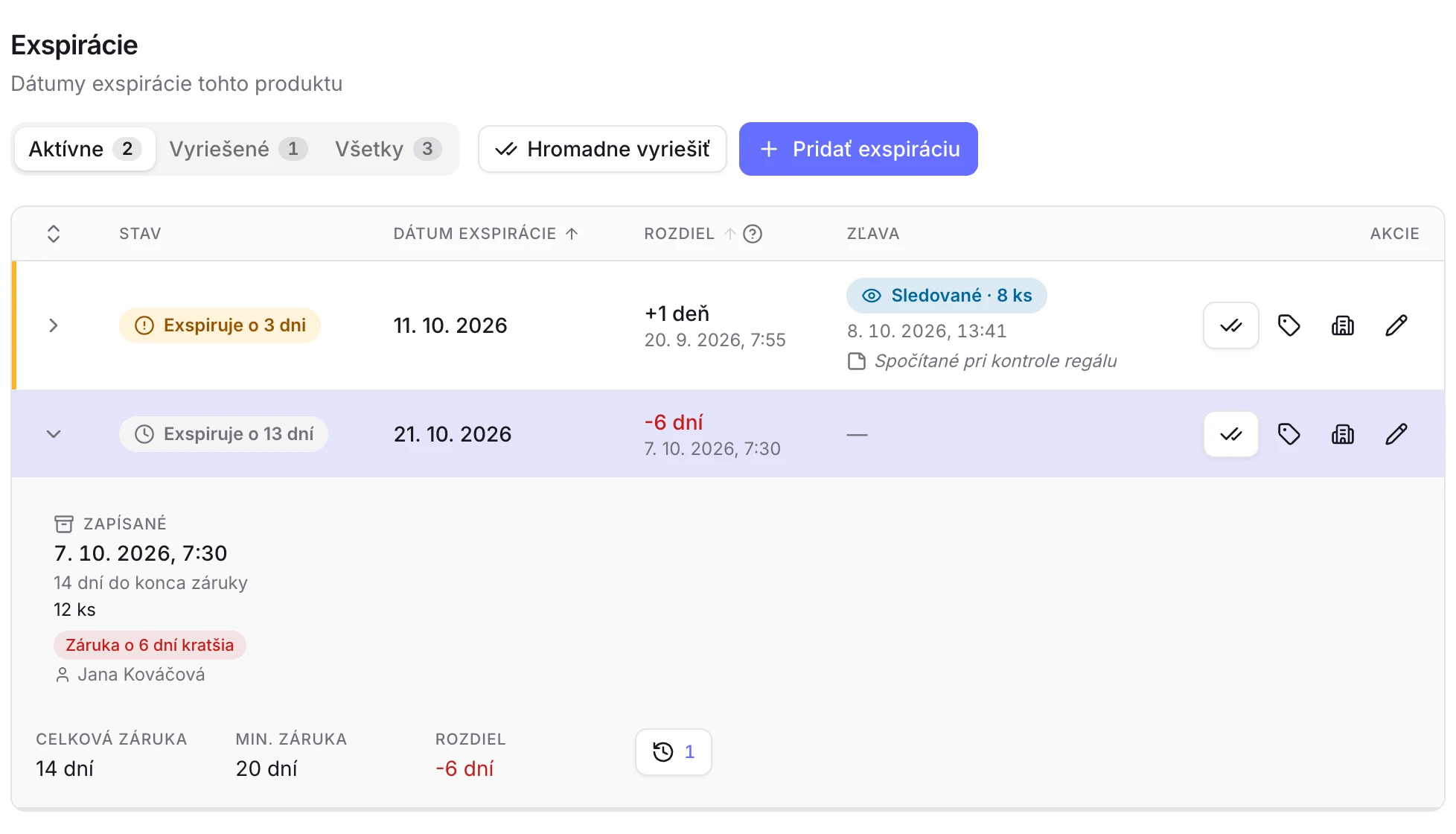Click the +1 deň difference value
This screenshot has height=834, width=1456.
[x=677, y=313]
